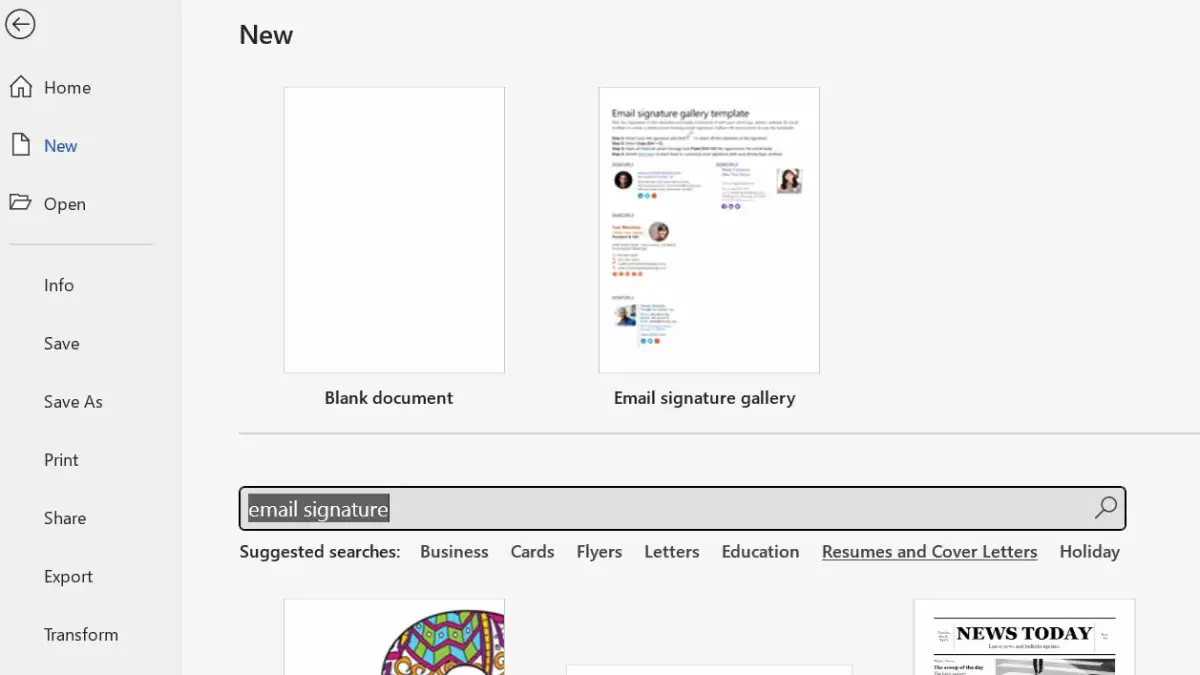Open the Transform feature
1200x675 pixels.
[x=81, y=634]
